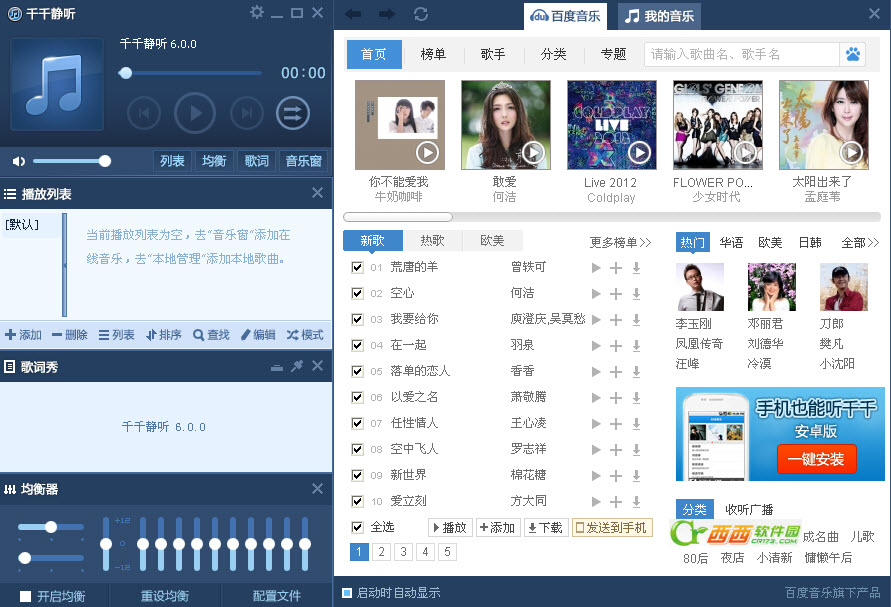Uncheck the checkbox for 我要给你
The height and width of the screenshot is (607, 891).
(x=357, y=319)
